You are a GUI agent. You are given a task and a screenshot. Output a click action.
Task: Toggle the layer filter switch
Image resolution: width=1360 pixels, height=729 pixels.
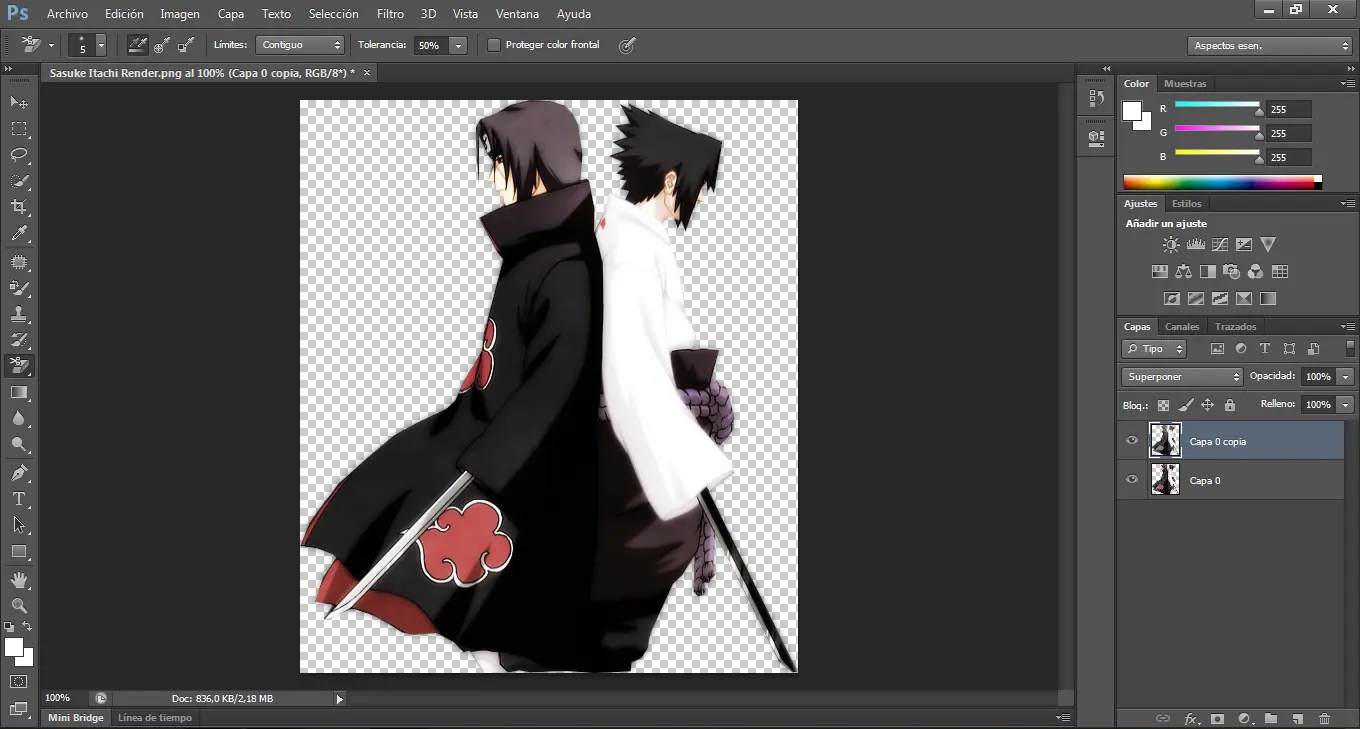coord(1351,349)
